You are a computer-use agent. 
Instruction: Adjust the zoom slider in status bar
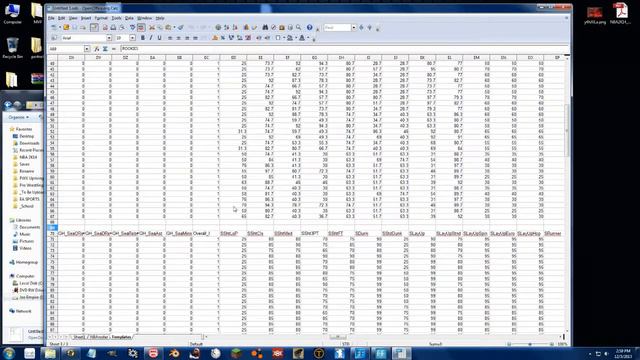click(x=530, y=344)
